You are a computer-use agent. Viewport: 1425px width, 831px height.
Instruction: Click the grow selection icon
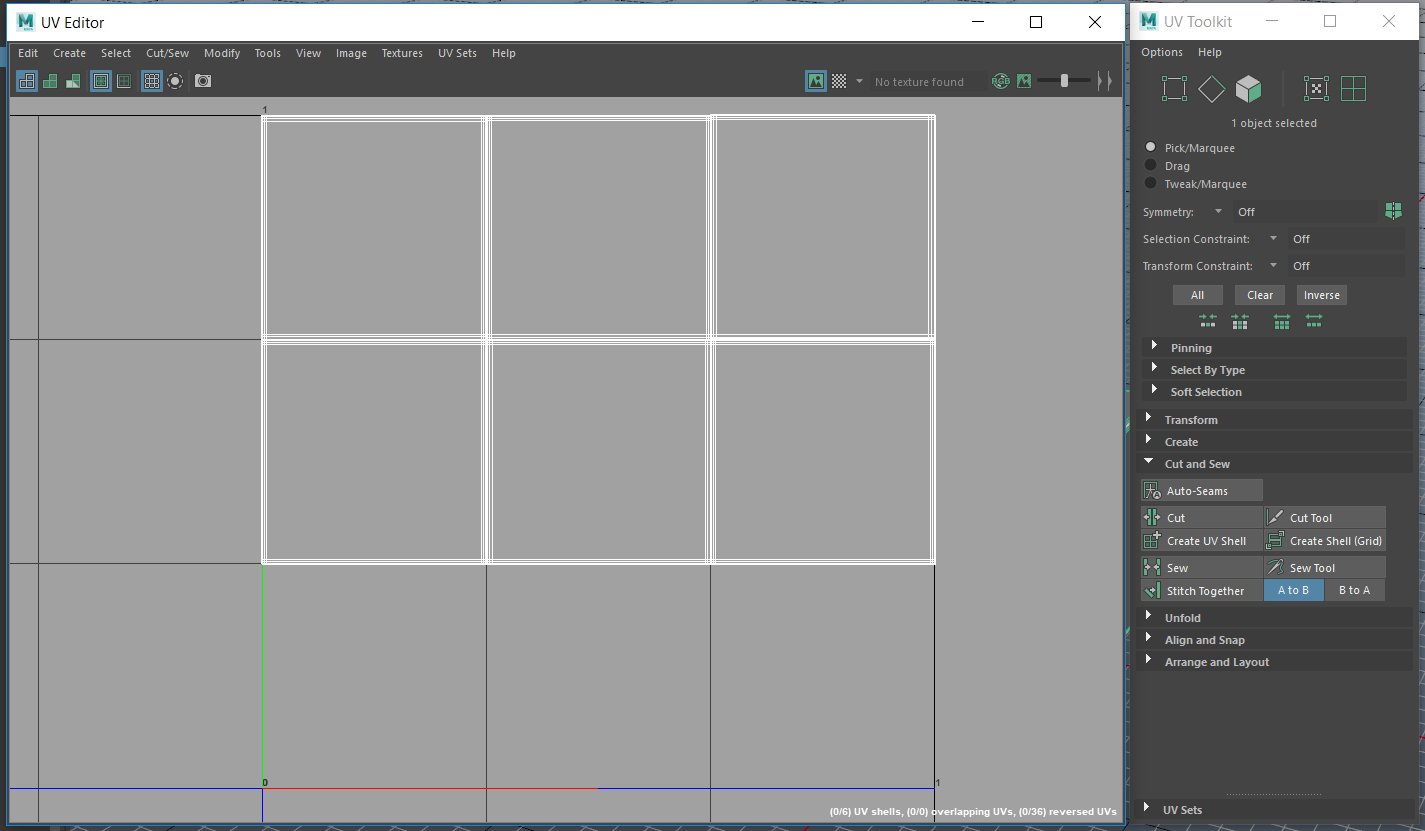click(1240, 321)
